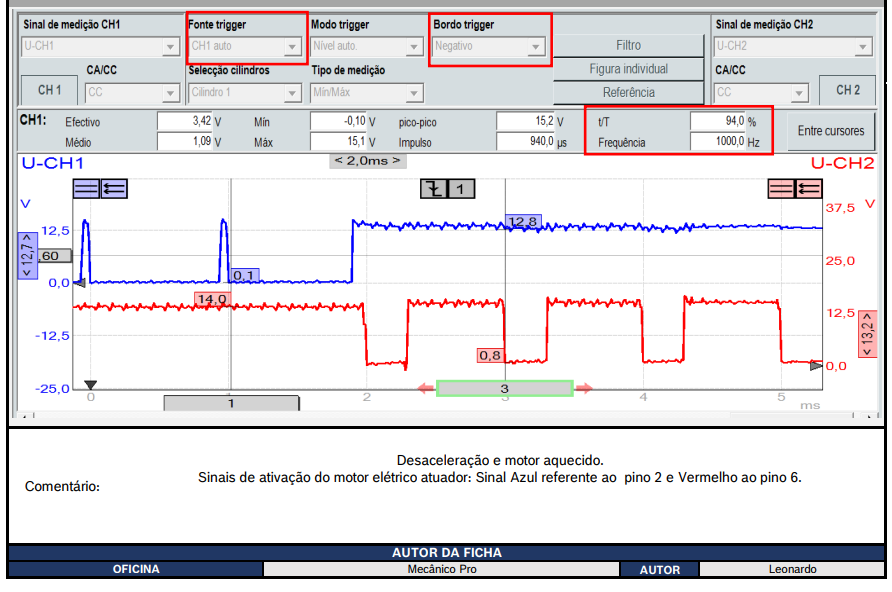Click the green cursor 3 slider handle
This screenshot has height=592, width=892.
point(504,388)
